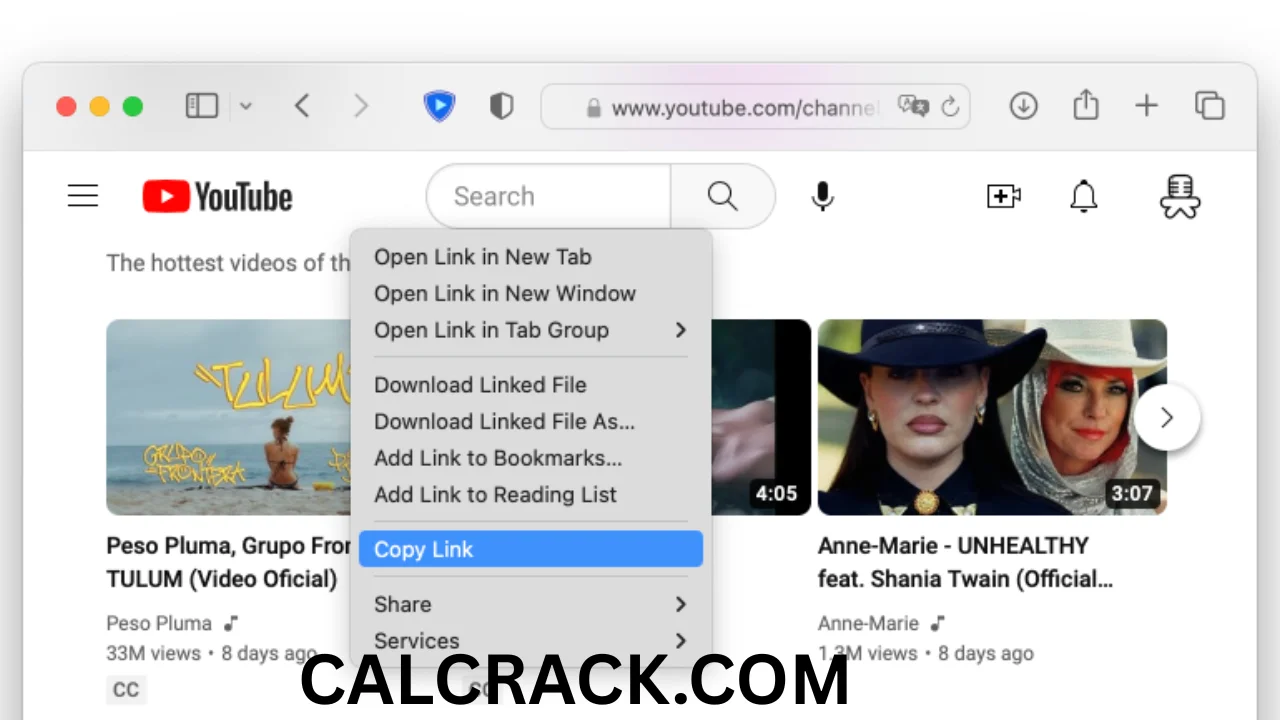Click the CC badge under Peso Pluma
The image size is (1280, 720).
(x=126, y=690)
